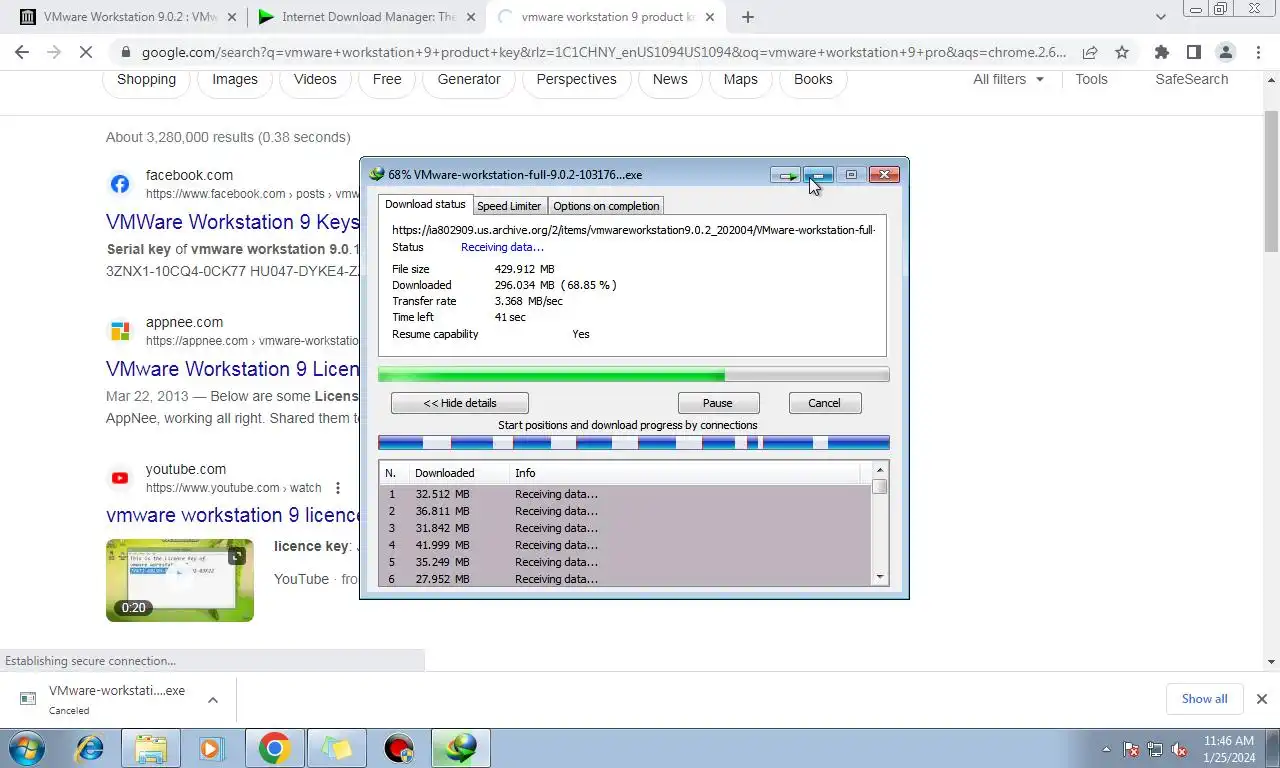
Task: Open Action Center flag in tray
Action: 1132,749
